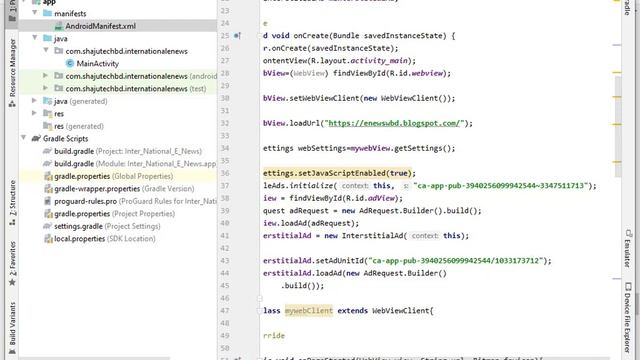
Task: Expand the (test) package node
Action: [46, 88]
